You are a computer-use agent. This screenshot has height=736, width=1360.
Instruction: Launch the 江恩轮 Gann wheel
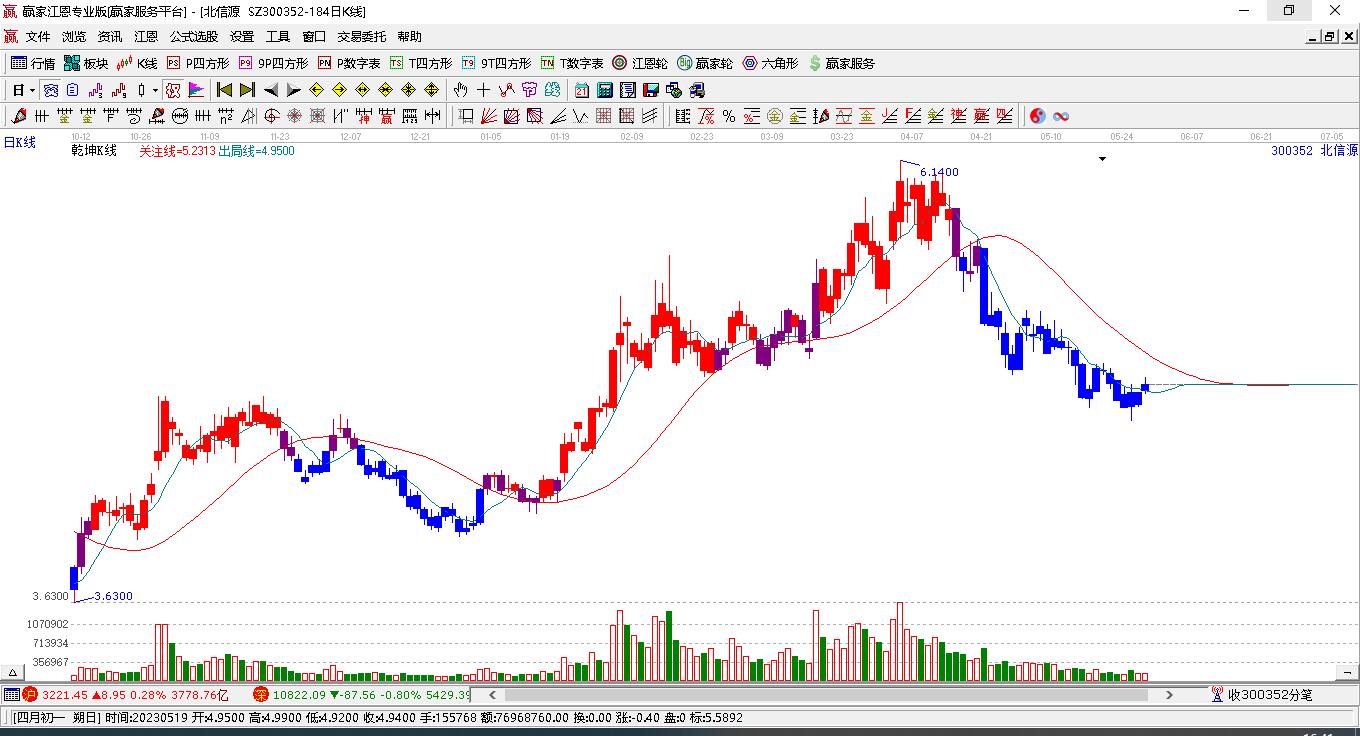click(640, 63)
